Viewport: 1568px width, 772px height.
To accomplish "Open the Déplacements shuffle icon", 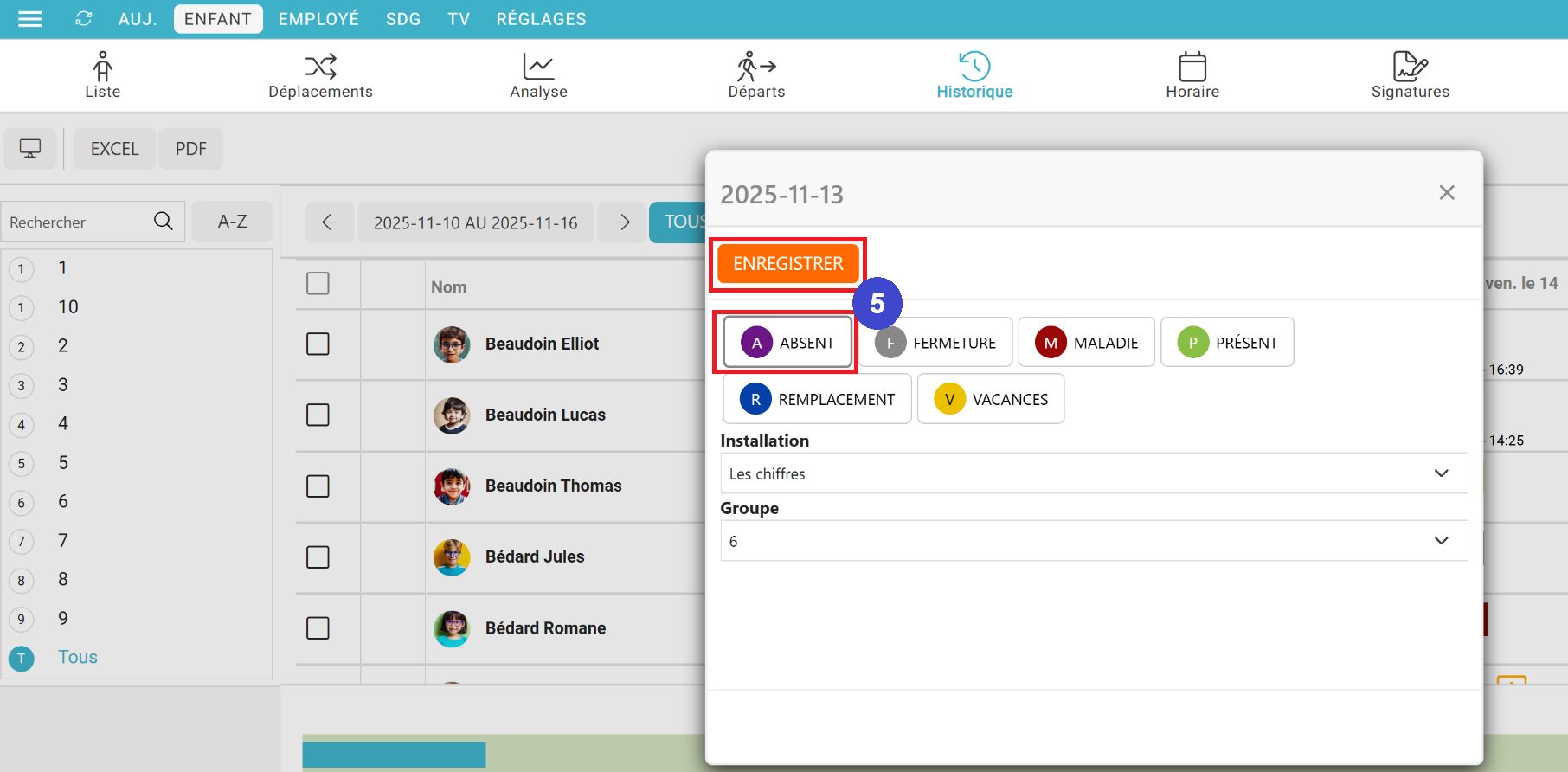I will pyautogui.click(x=320, y=67).
